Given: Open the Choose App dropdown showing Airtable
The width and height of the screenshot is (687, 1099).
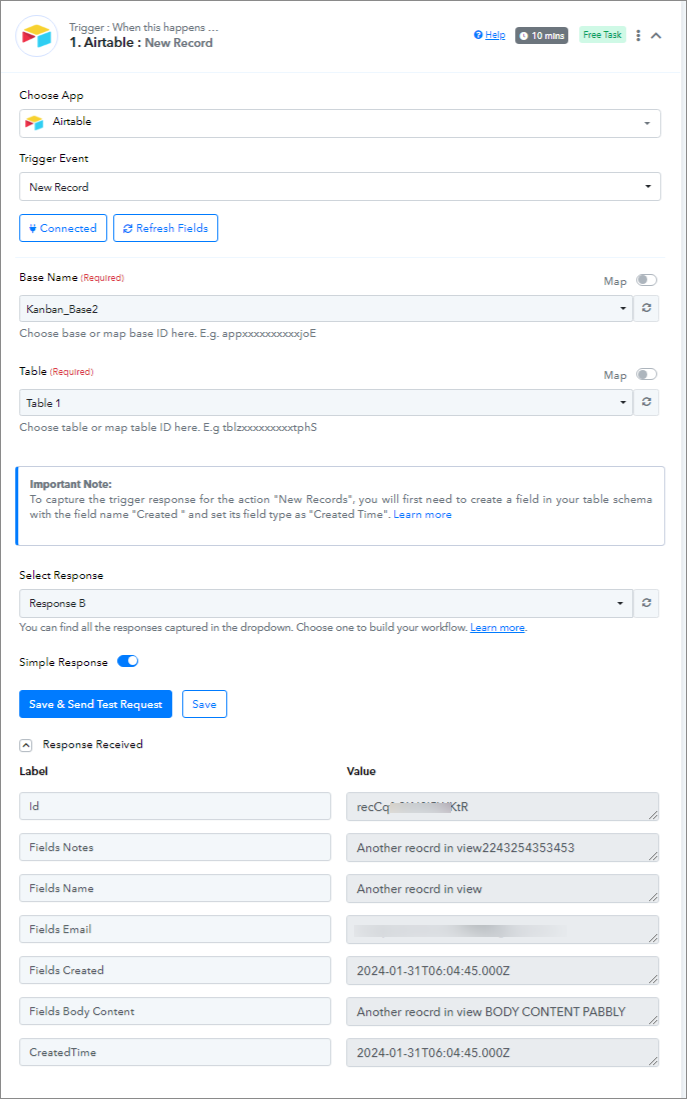Looking at the screenshot, I should point(340,123).
